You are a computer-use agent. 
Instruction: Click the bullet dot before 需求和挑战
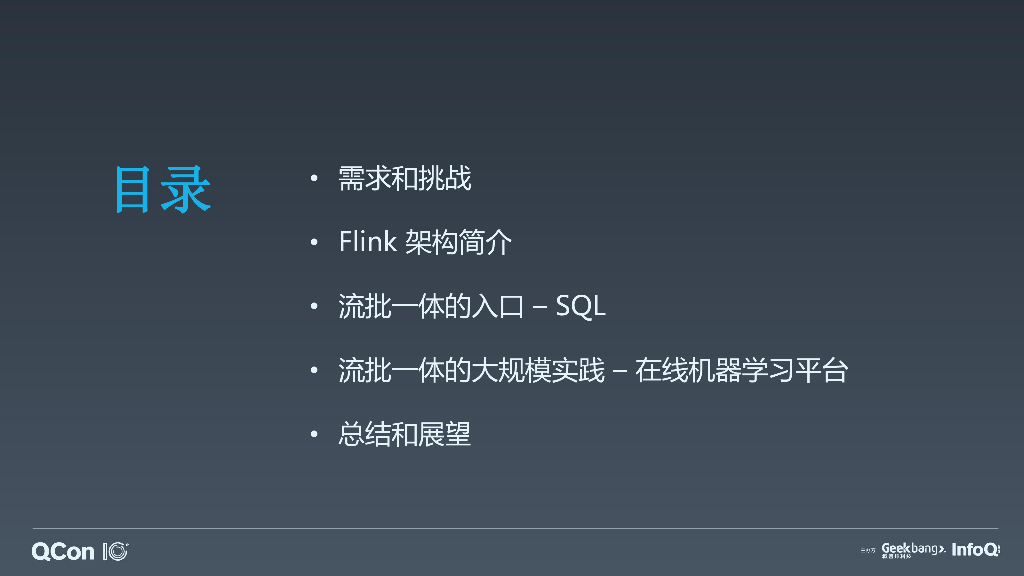(x=314, y=180)
